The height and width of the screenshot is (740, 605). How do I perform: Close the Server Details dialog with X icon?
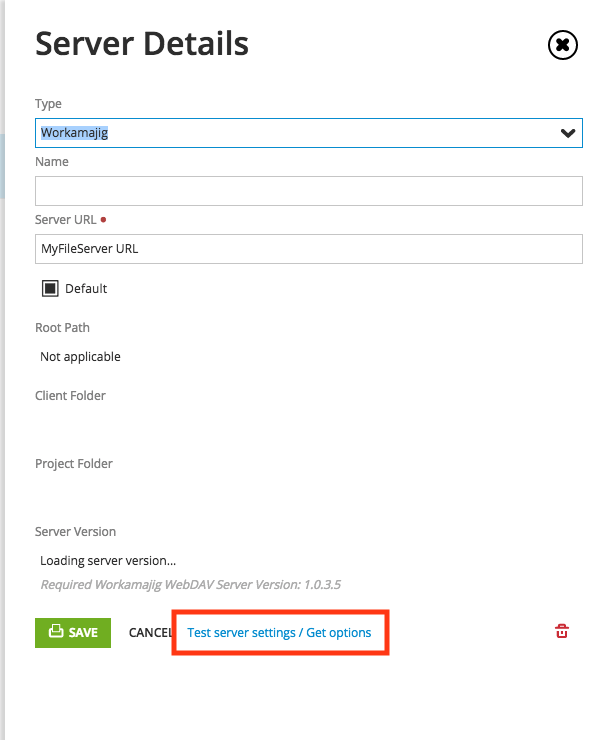[563, 45]
